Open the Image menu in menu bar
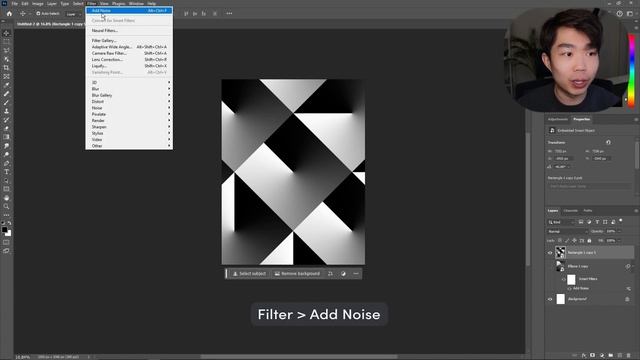 (x=38, y=4)
